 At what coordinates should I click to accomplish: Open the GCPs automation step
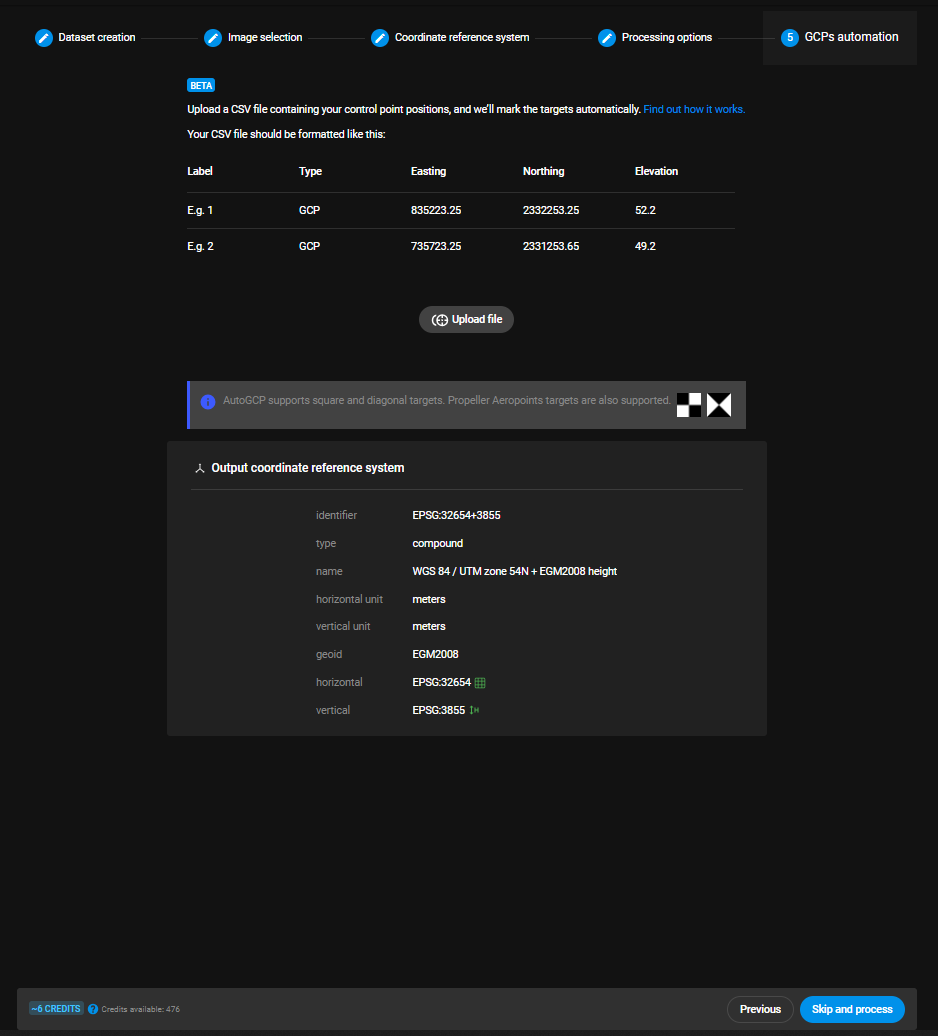pyautogui.click(x=839, y=37)
